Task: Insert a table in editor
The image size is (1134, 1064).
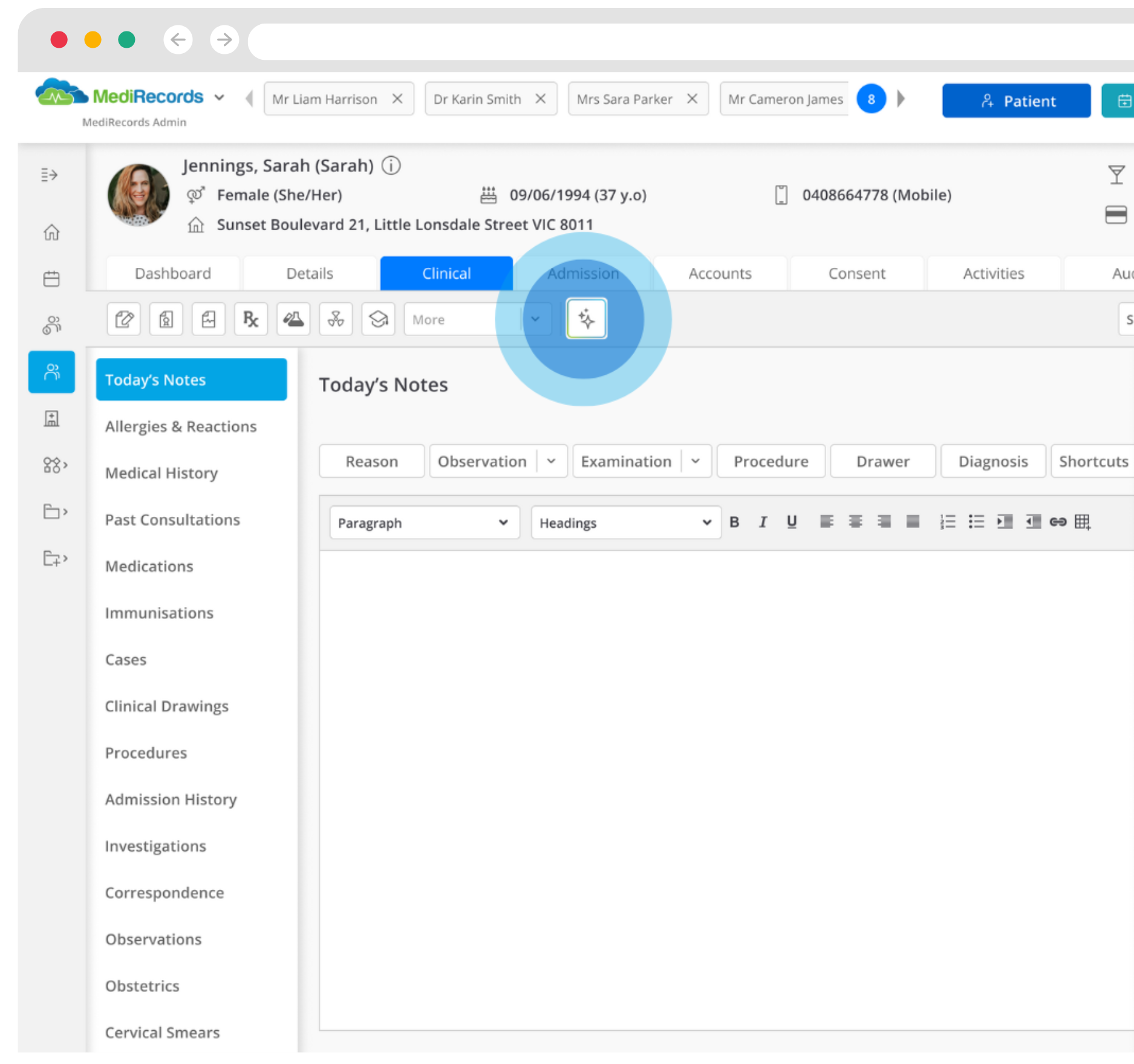Action: pos(1083,522)
